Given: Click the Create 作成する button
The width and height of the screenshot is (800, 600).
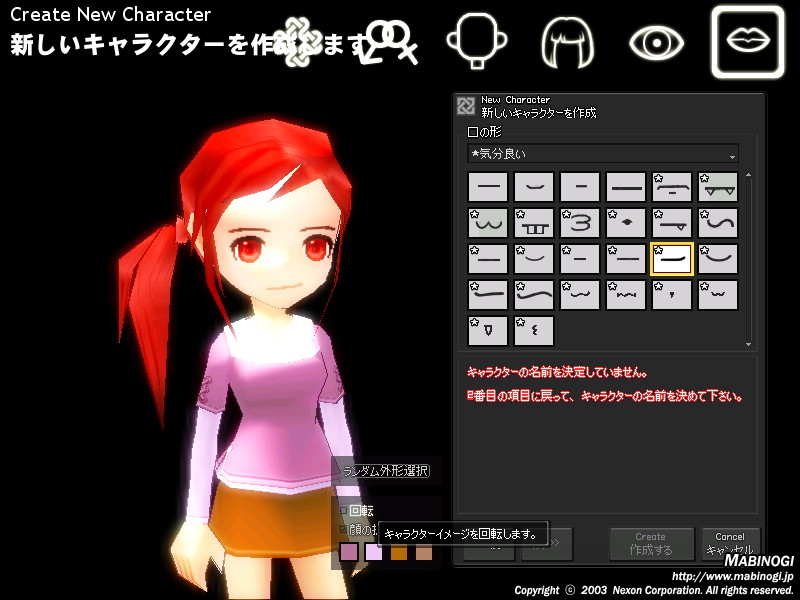Looking at the screenshot, I should pyautogui.click(x=652, y=544).
